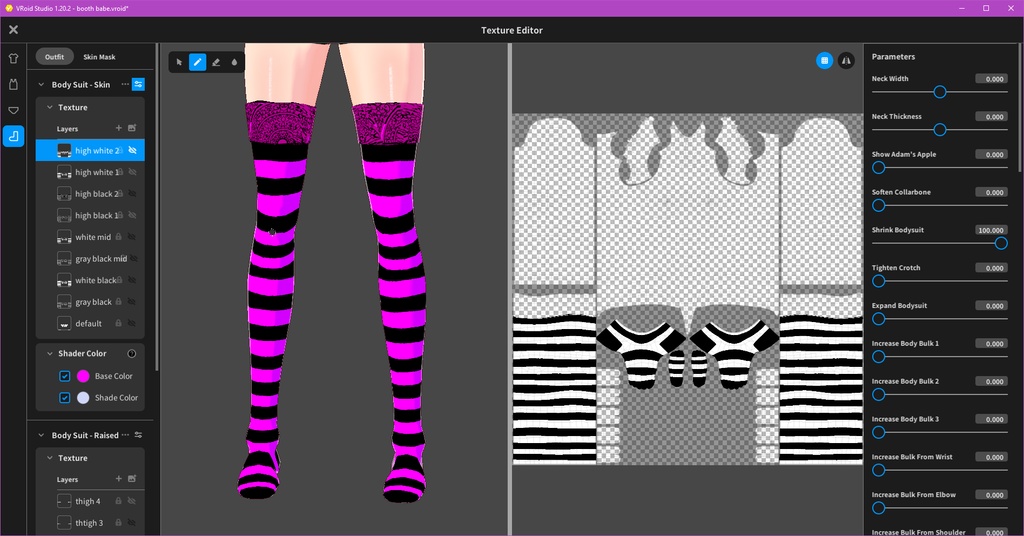Select the white black layer

tap(90, 280)
